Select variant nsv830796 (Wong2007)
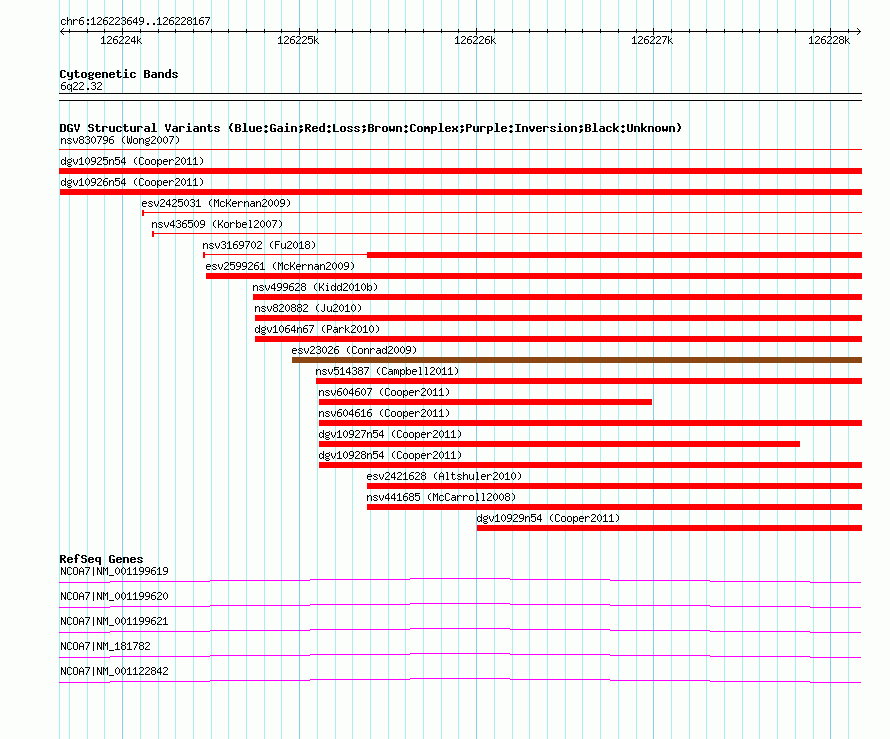Viewport: 890px width, 739px height. pyautogui.click(x=120, y=140)
